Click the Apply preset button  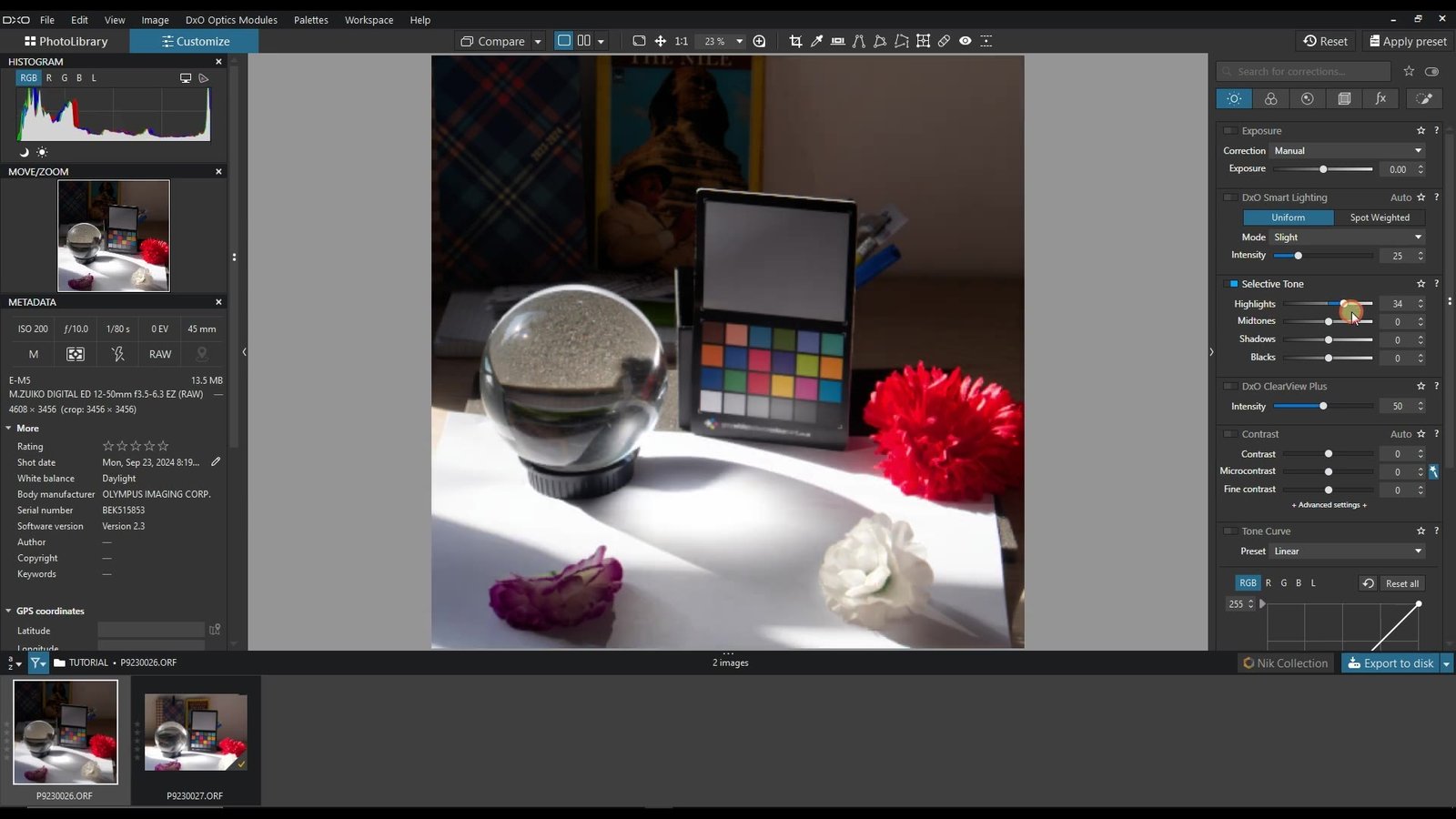(x=1408, y=41)
